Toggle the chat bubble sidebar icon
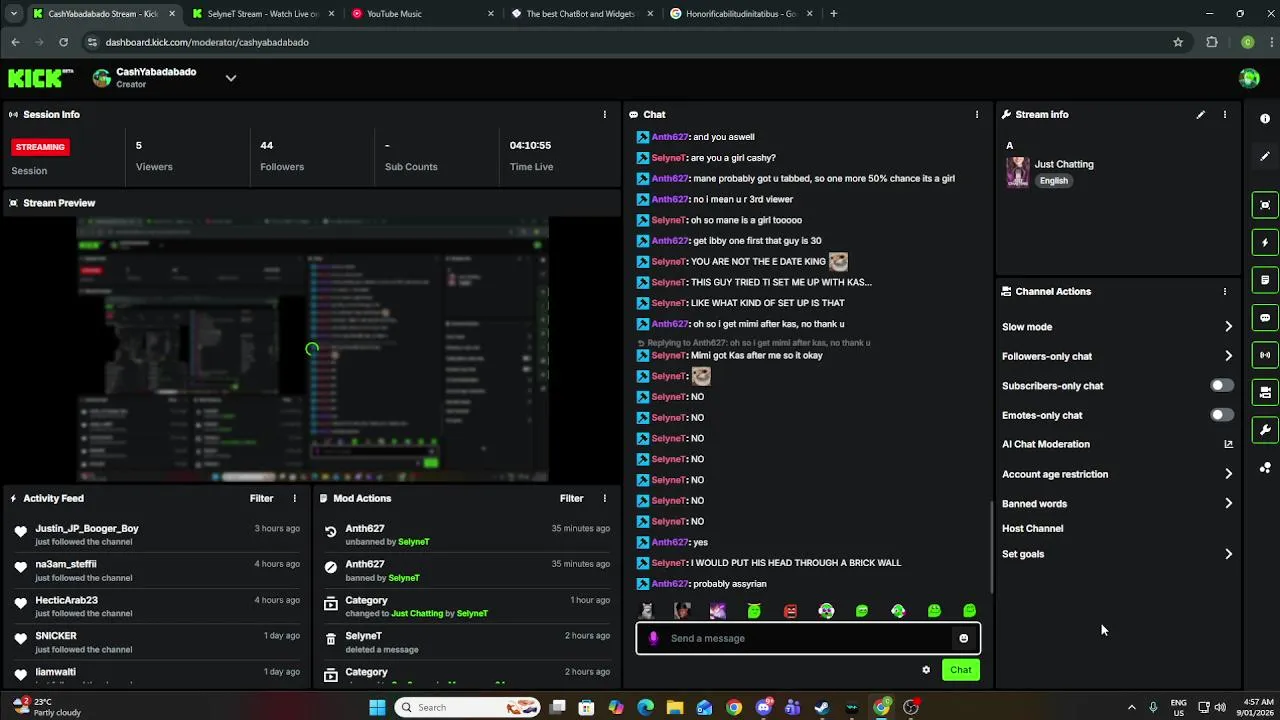 point(1265,318)
